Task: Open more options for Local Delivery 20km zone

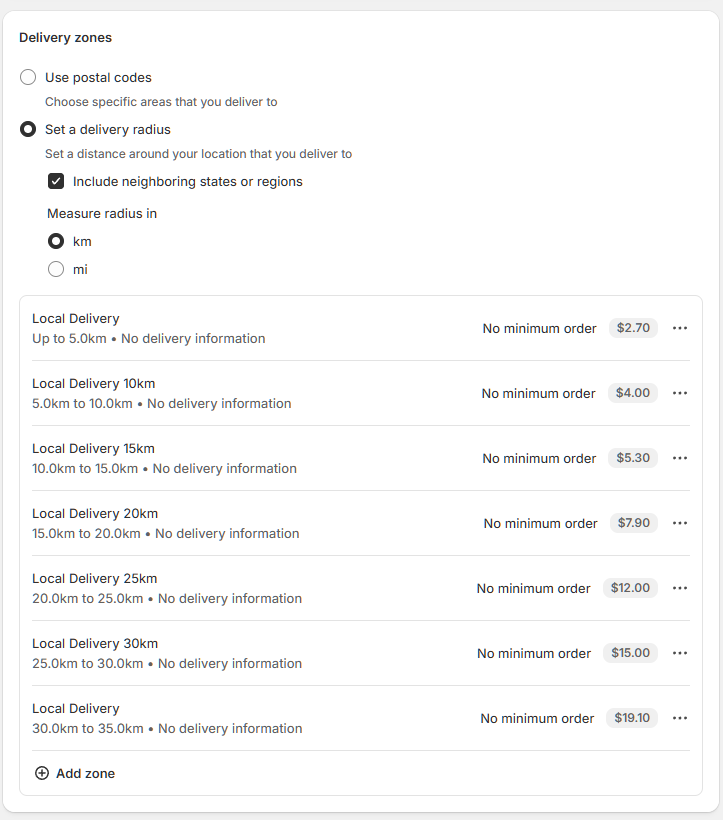Action: coord(680,523)
